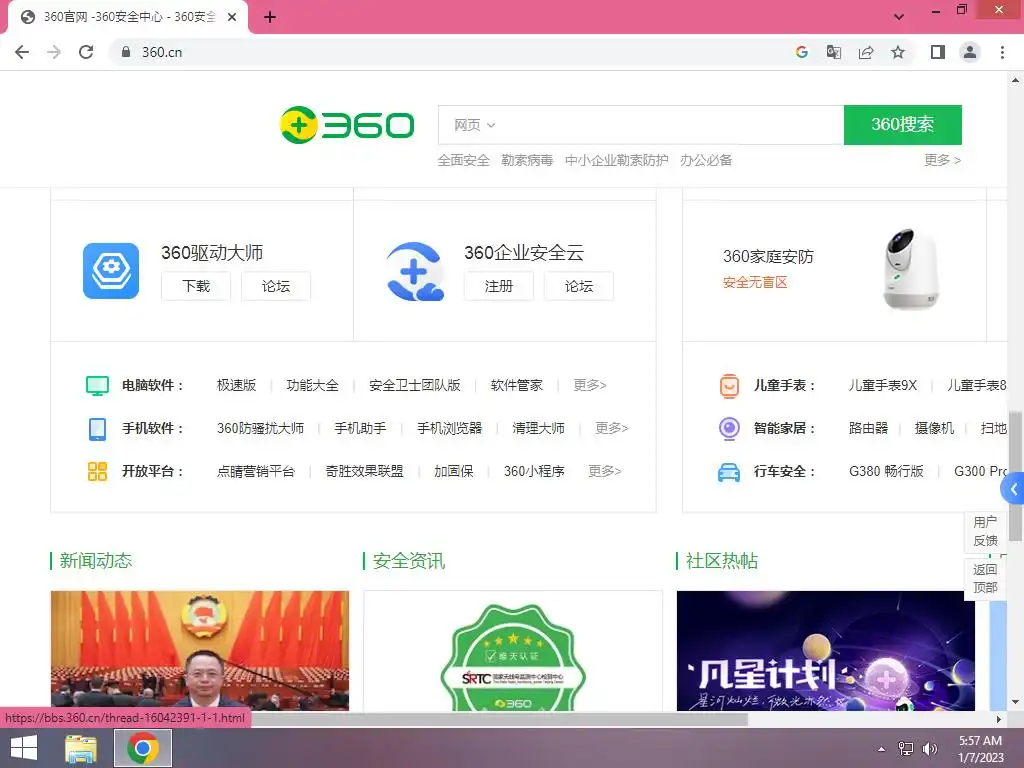Close the 360官网 tab

click(232, 18)
